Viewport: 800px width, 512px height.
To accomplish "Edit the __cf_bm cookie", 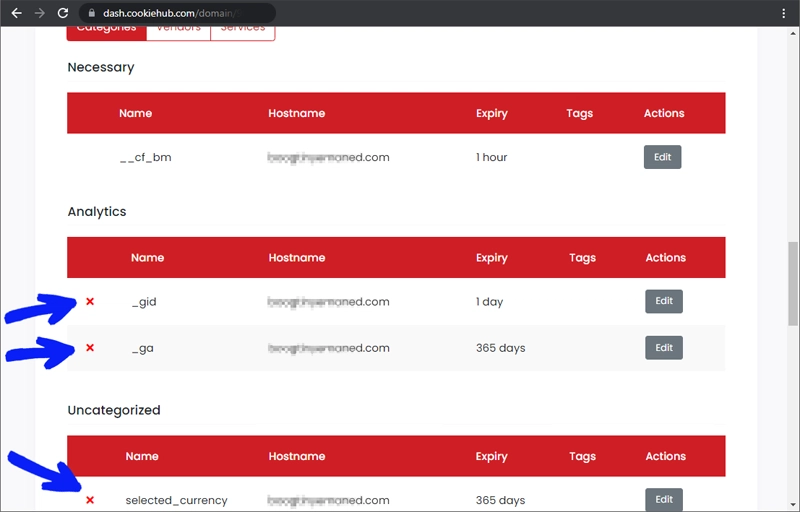I will tap(662, 157).
